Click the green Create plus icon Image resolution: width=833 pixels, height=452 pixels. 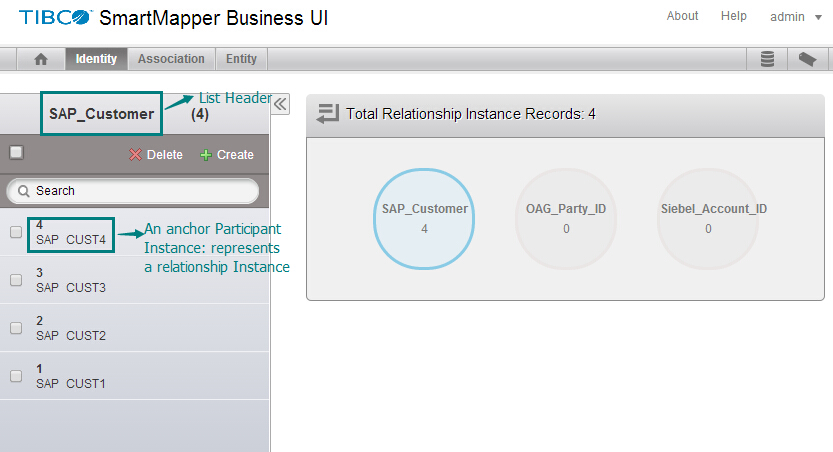click(206, 155)
